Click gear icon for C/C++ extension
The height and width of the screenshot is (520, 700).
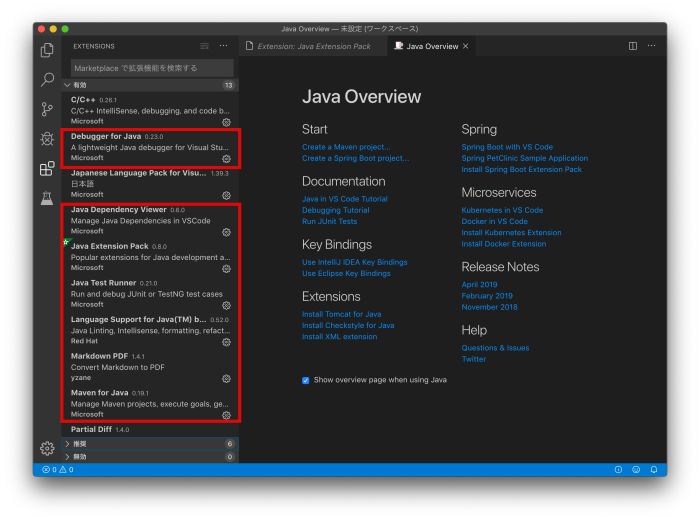[227, 122]
